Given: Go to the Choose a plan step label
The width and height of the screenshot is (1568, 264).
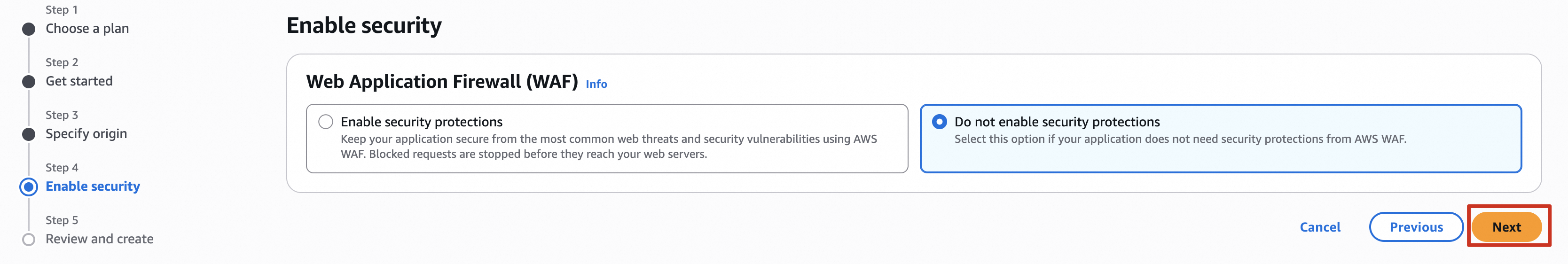Looking at the screenshot, I should point(87,29).
